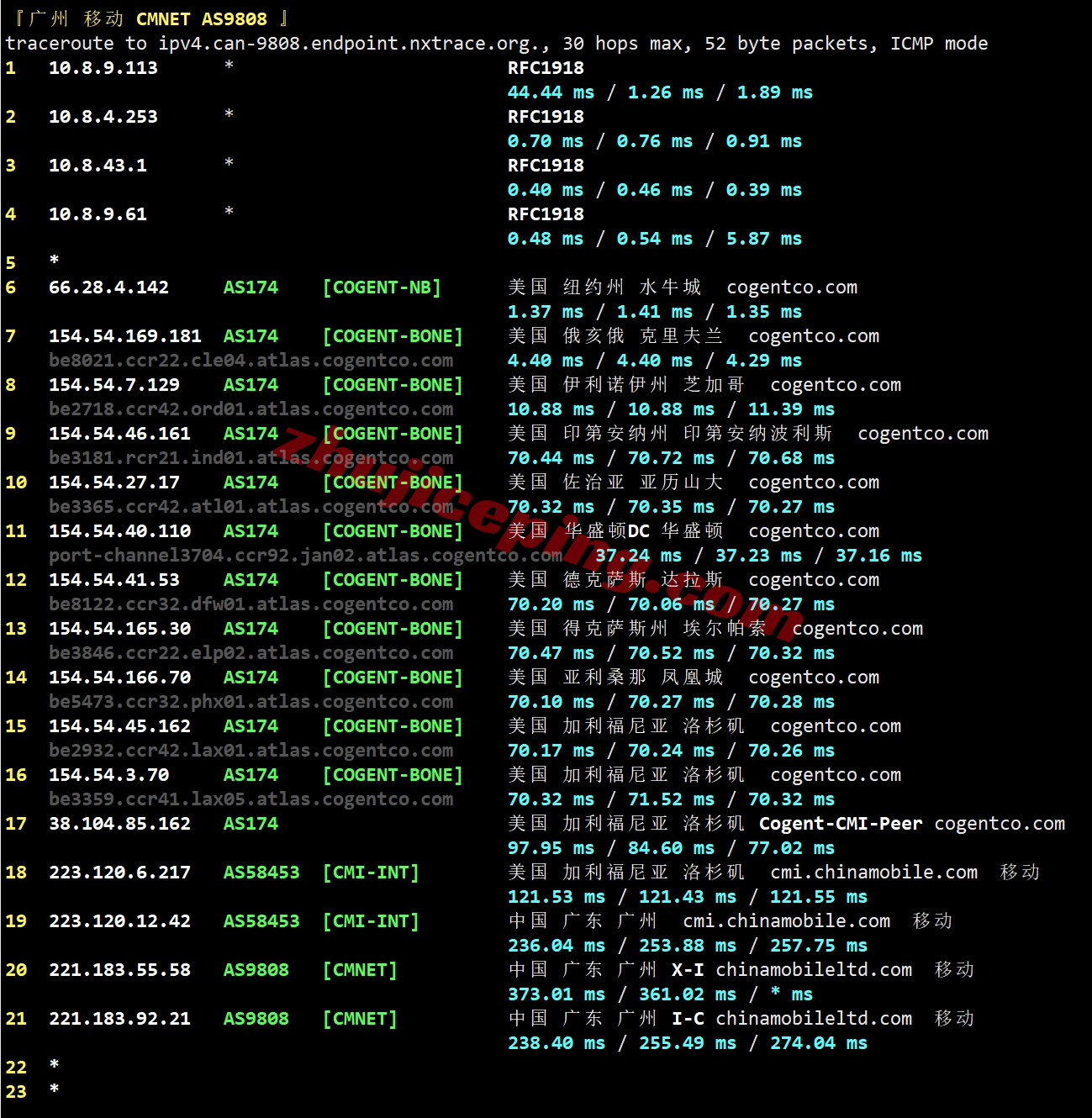This screenshot has width=1092, height=1118.
Task: Click RFC1918 on the 10.8.43.1 row
Action: (546, 166)
